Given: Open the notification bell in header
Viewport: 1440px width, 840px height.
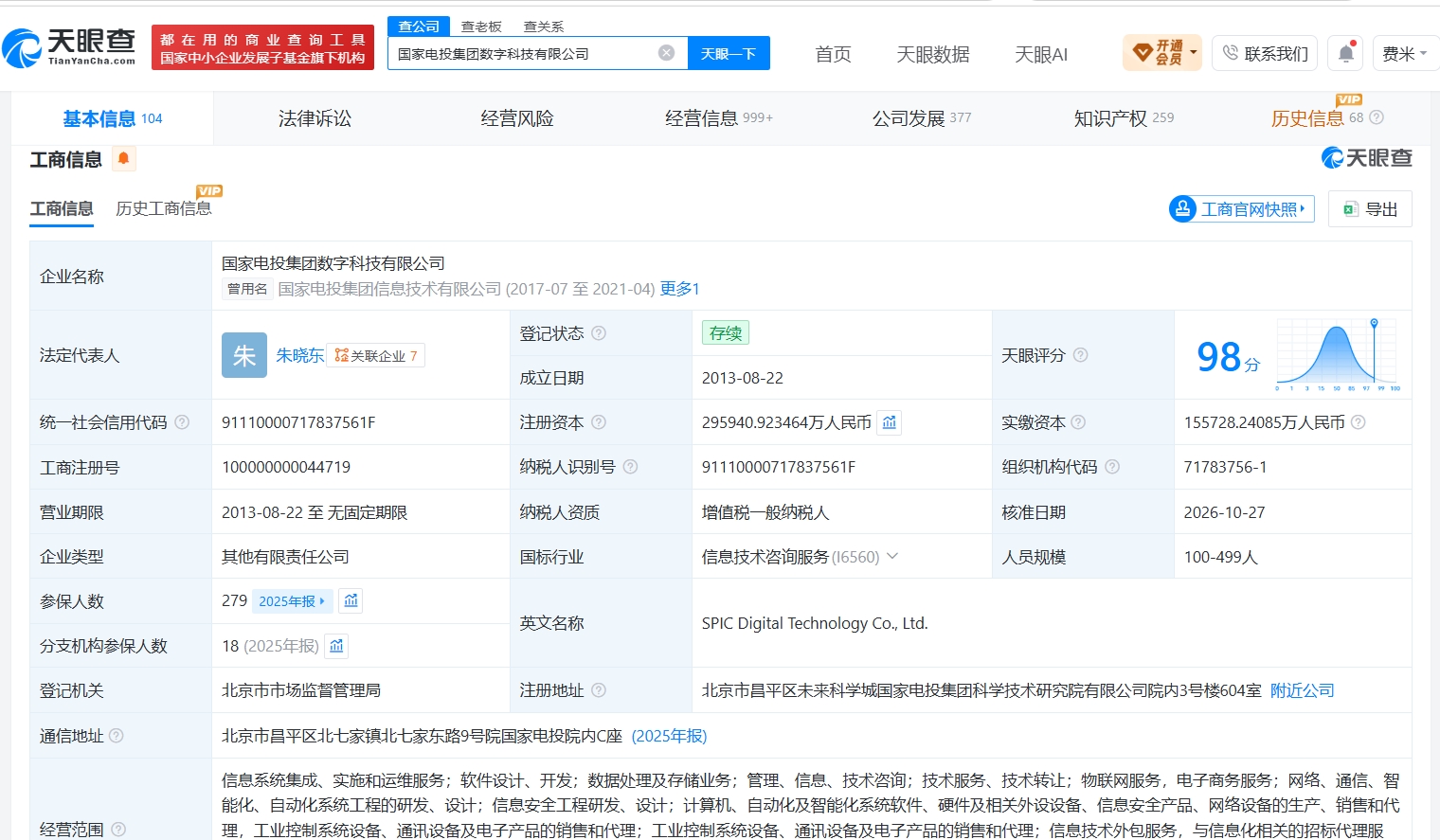Looking at the screenshot, I should [1346, 53].
